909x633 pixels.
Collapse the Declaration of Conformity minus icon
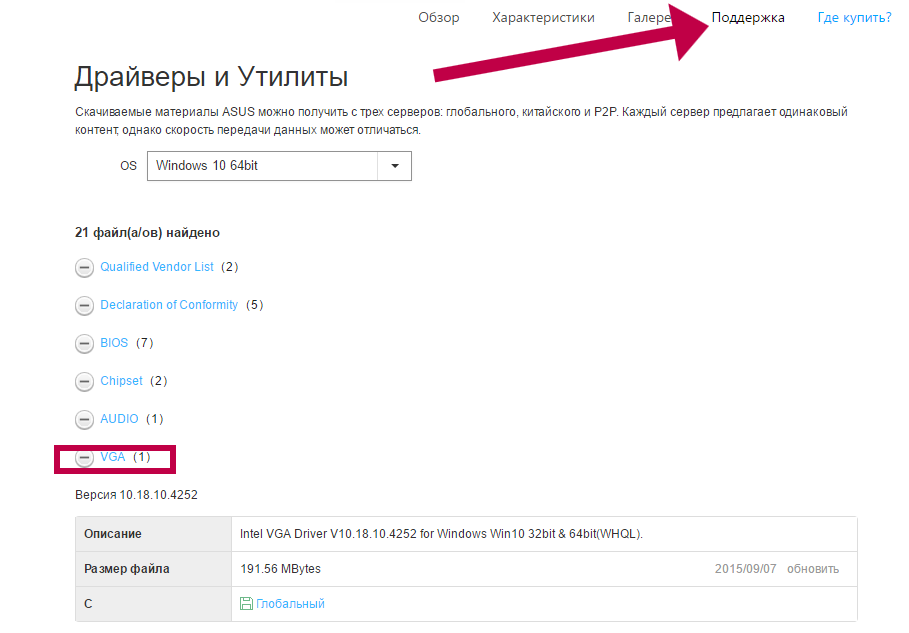(x=84, y=306)
